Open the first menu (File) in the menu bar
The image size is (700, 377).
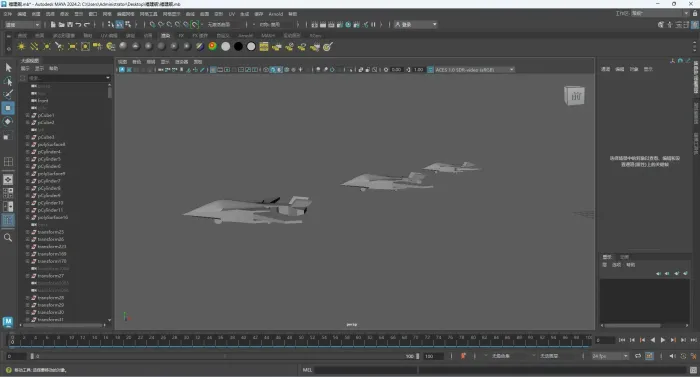8,14
